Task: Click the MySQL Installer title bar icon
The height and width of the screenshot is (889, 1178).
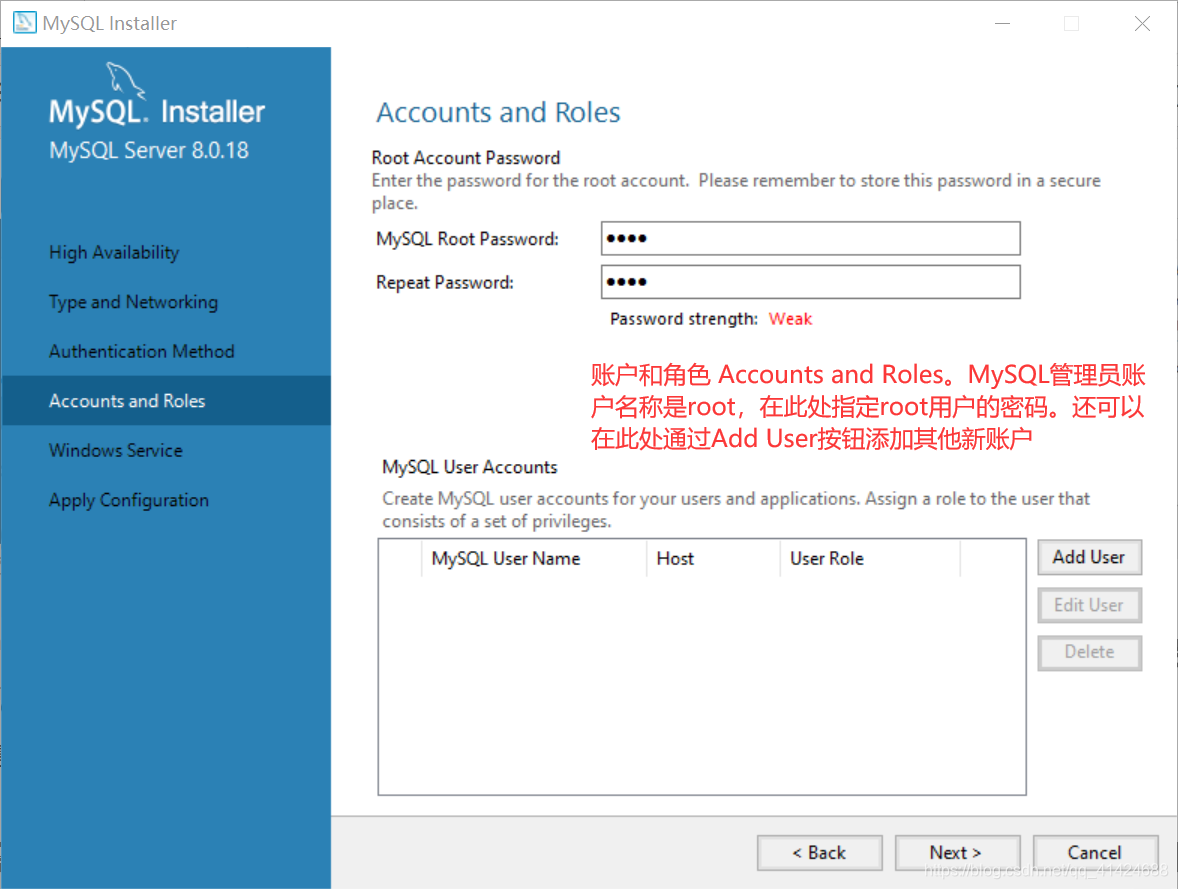Action: 24,23
